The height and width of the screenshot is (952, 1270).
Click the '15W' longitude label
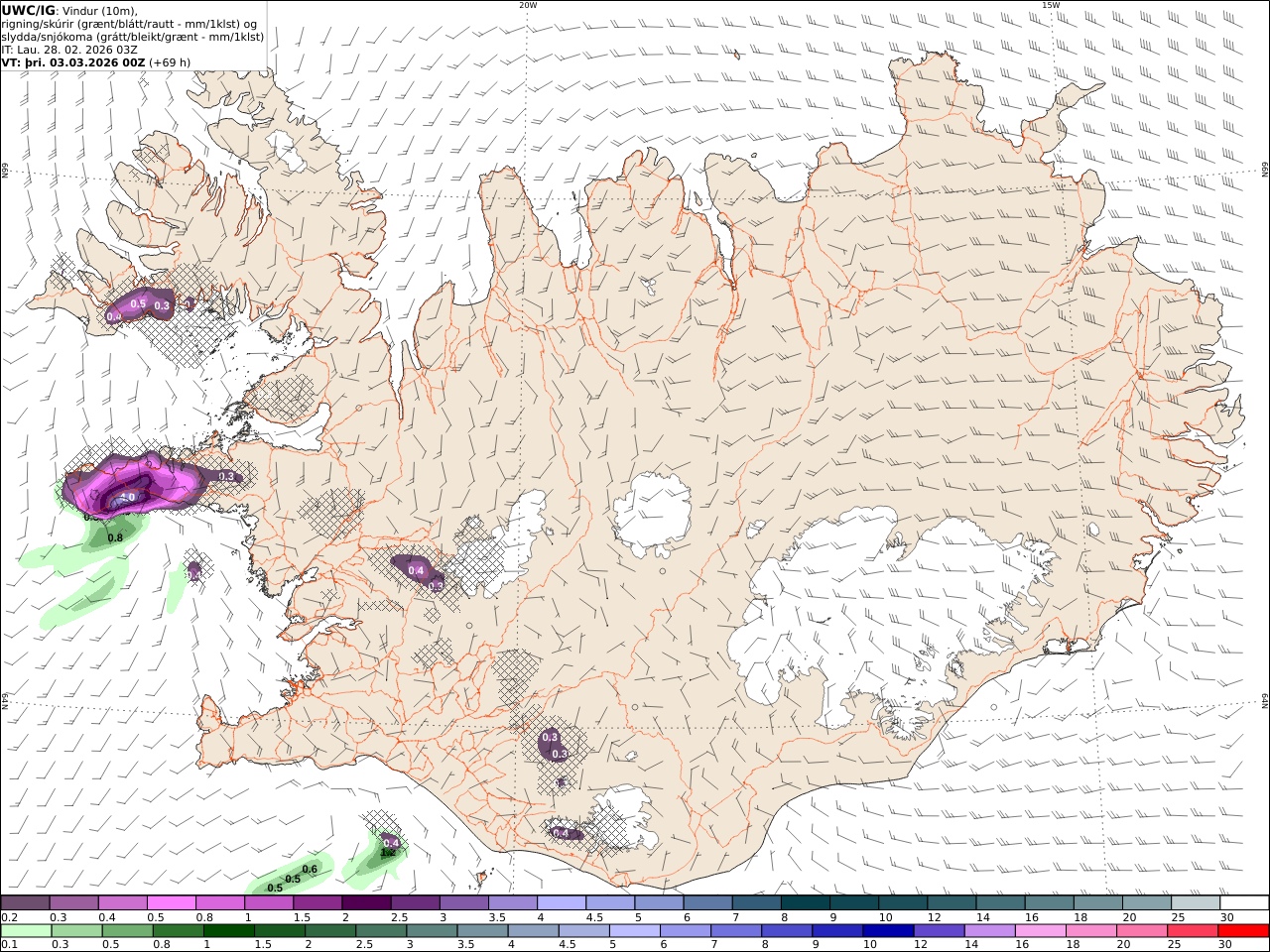click(x=1050, y=5)
